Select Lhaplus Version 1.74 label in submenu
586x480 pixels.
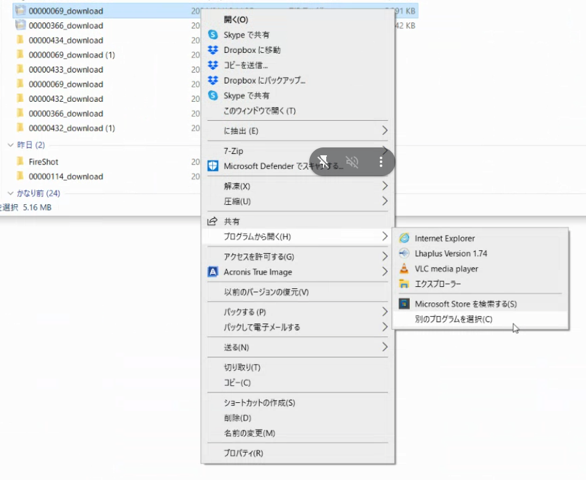(451, 253)
